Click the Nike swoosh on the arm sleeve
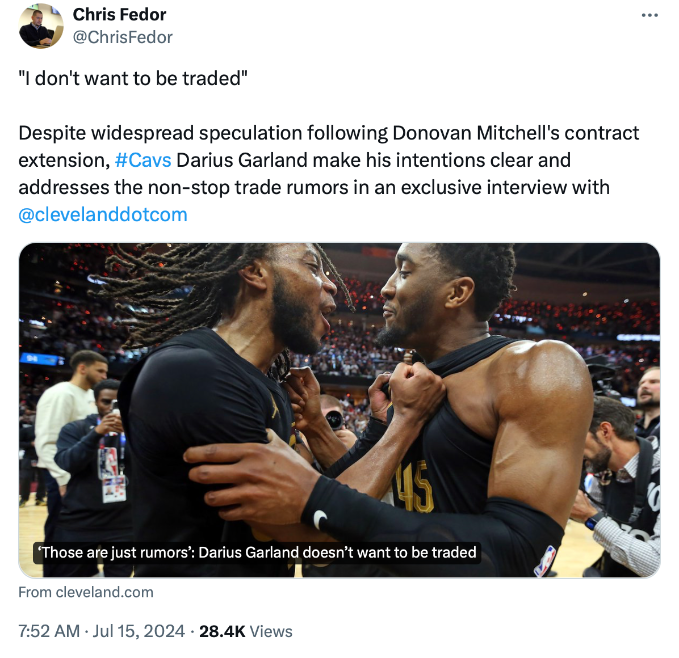 [320, 519]
